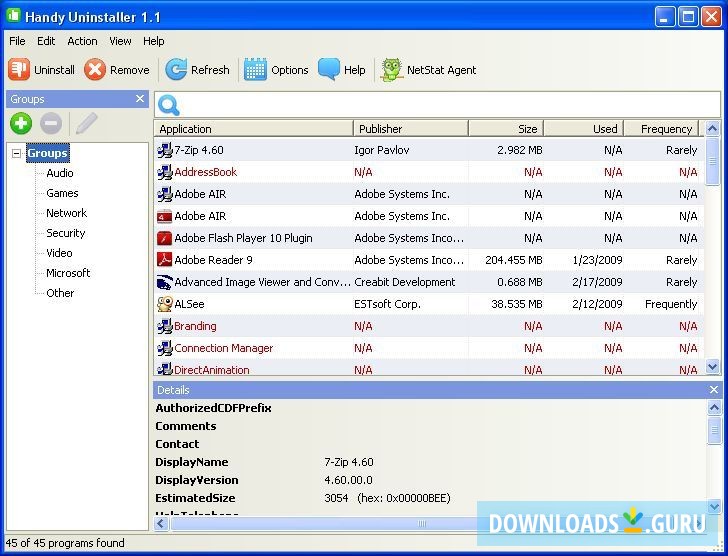Sort list by Size column header
This screenshot has height=556, width=728.
point(506,129)
